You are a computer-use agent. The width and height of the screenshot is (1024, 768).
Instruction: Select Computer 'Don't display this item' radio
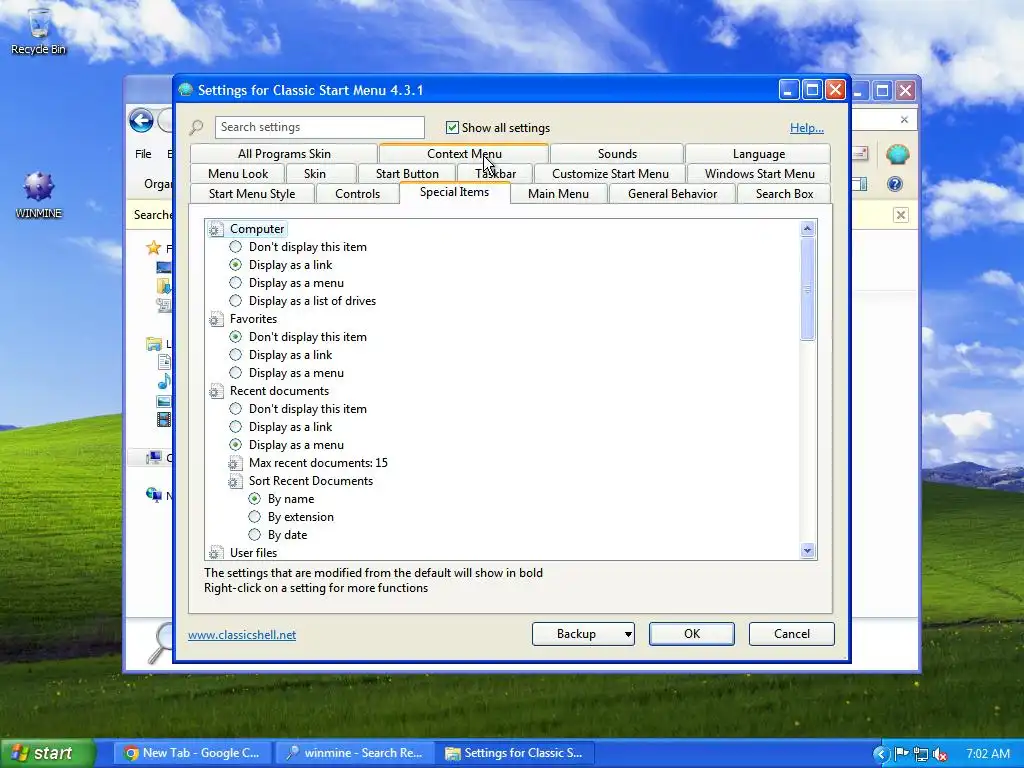tap(235, 247)
